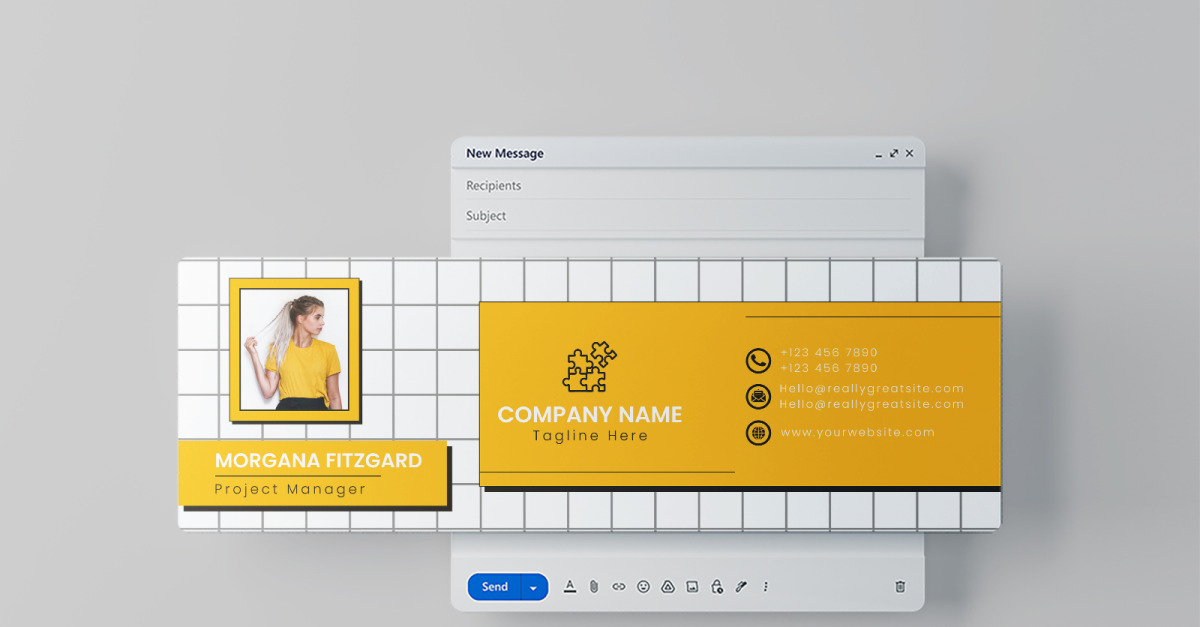Open text formatting color options via the A icon

570,587
